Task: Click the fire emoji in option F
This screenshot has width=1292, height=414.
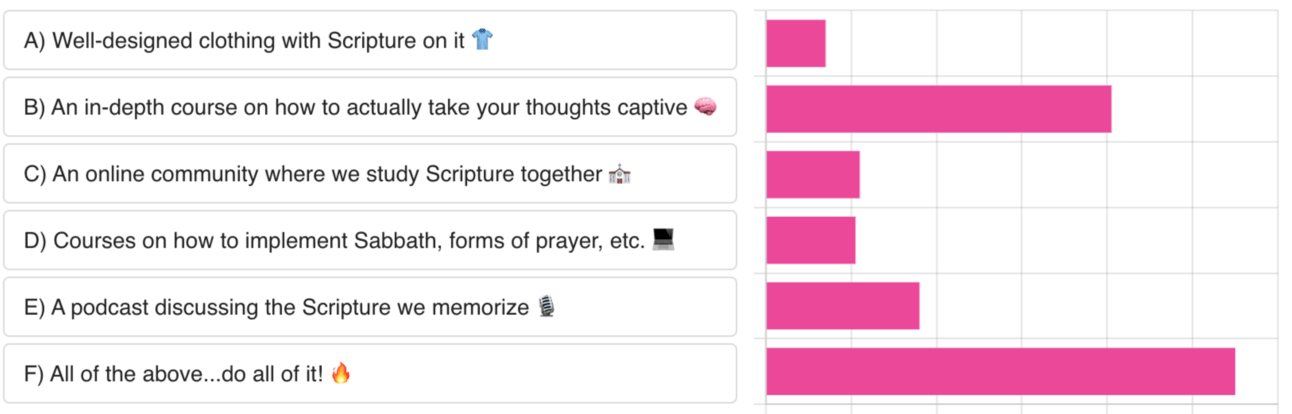Action: [x=341, y=374]
